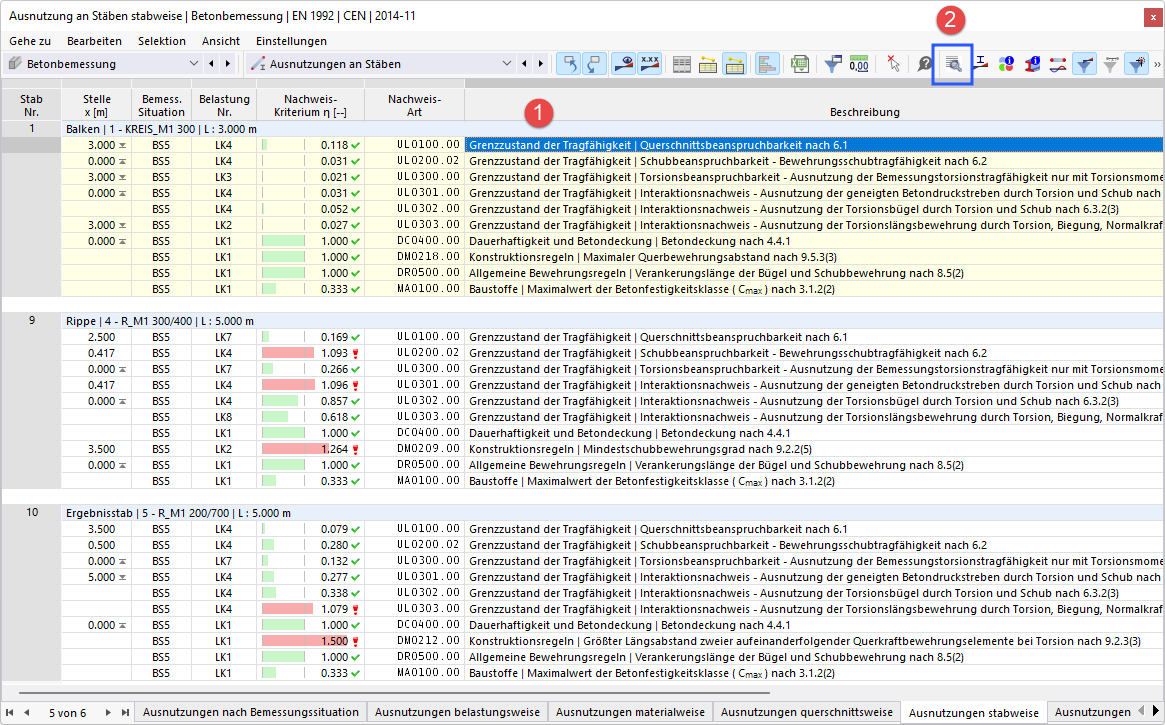Go to previous entry of Betonbemessung selector
This screenshot has height=725, width=1165.
click(x=212, y=64)
